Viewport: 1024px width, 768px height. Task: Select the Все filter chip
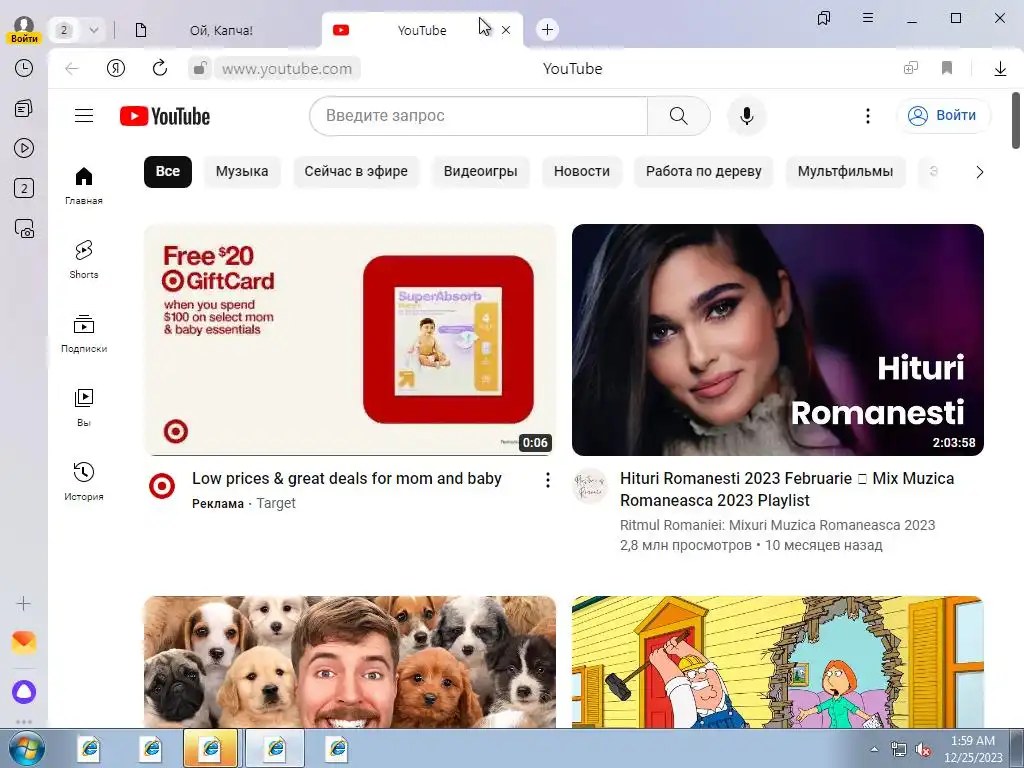[168, 172]
